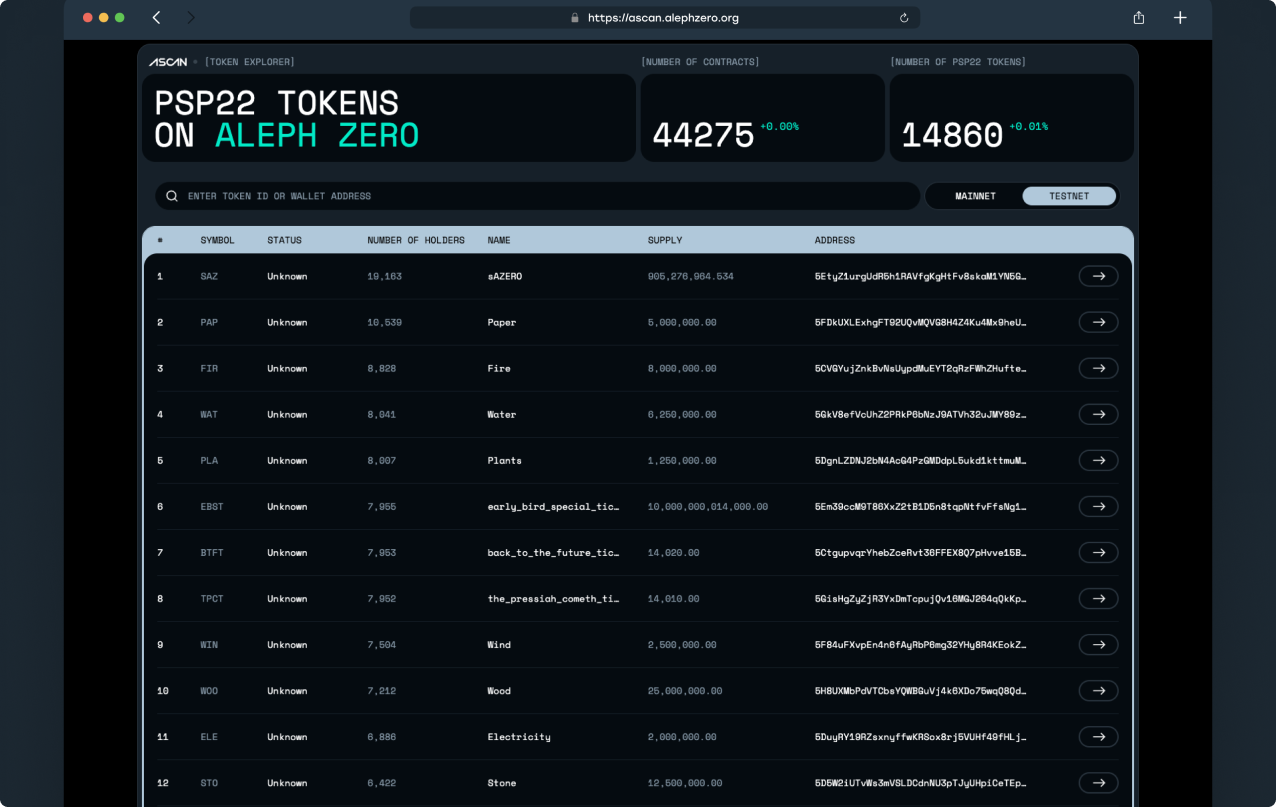The image size is (1276, 807).
Task: Click the browser share icon
Action: (1138, 18)
